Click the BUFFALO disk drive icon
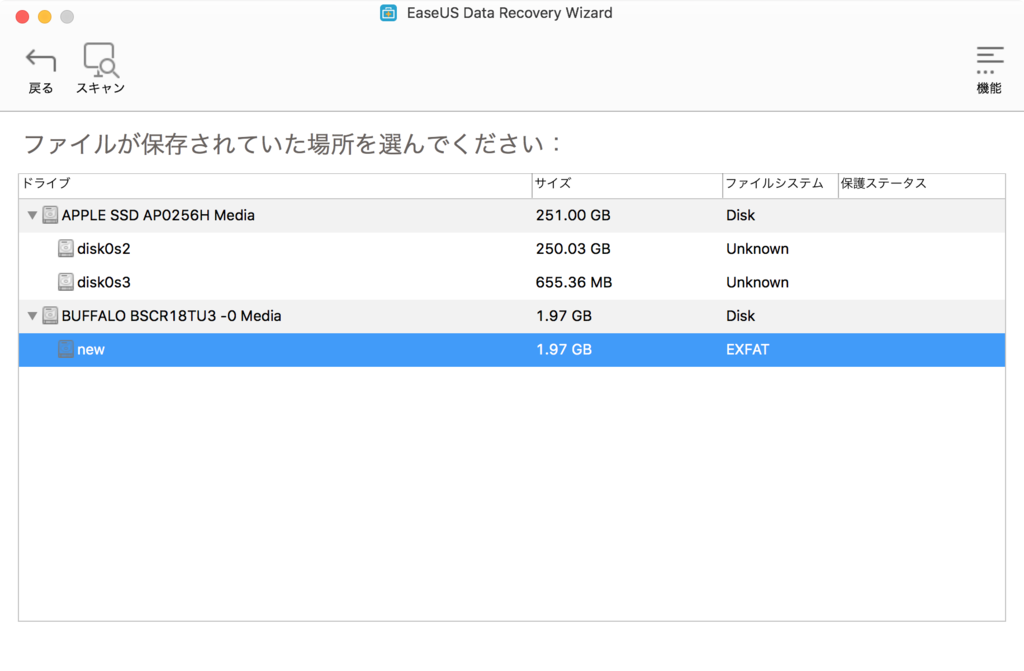1024x671 pixels. (50, 316)
